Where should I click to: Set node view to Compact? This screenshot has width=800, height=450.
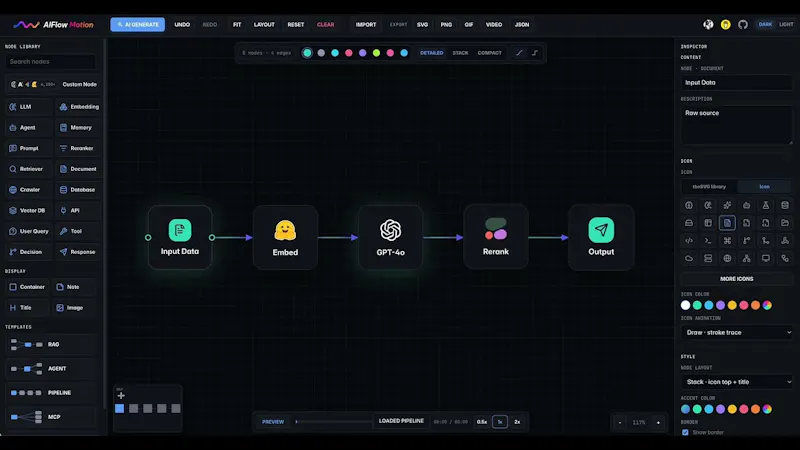[x=490, y=53]
